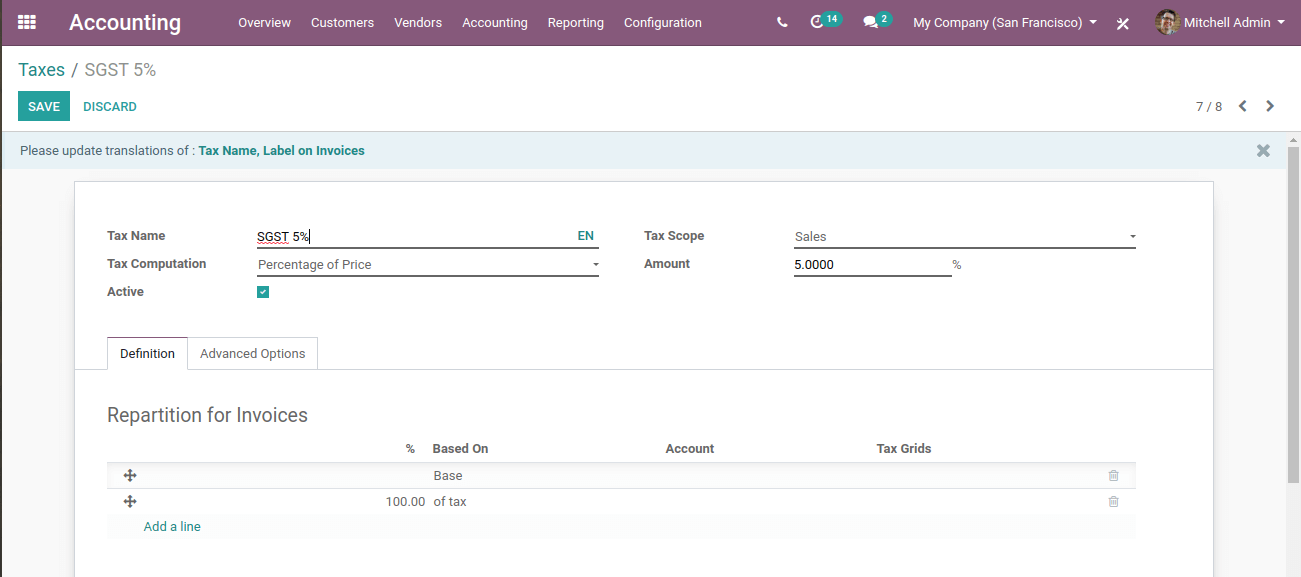
Task: Open the Vendors menu
Action: (418, 22)
